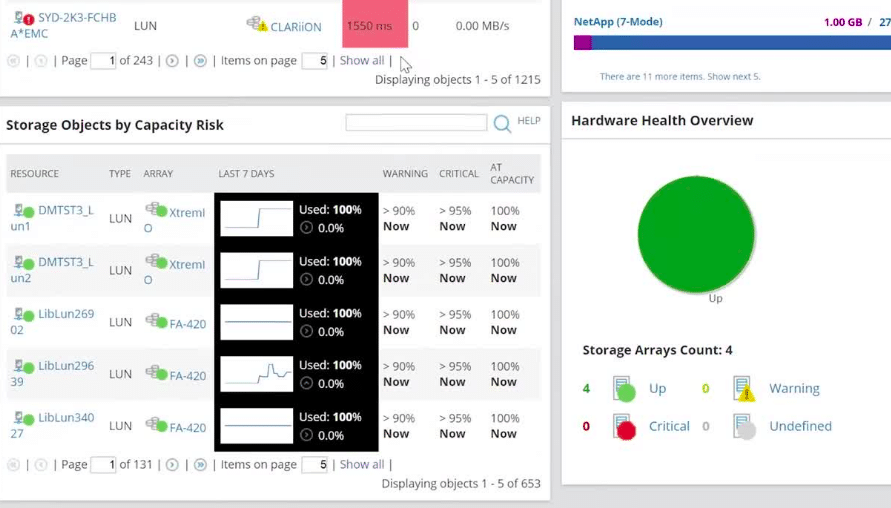Viewport: 891px width, 508px height.
Task: Click Show all in Capacity Risk pager
Action: point(362,464)
